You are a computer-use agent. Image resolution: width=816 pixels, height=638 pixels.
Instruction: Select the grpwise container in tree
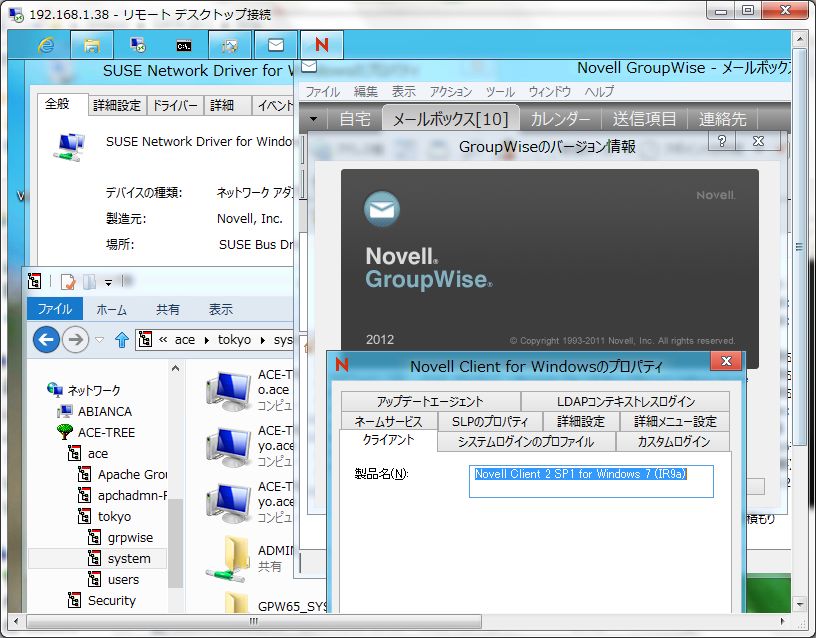pos(120,538)
